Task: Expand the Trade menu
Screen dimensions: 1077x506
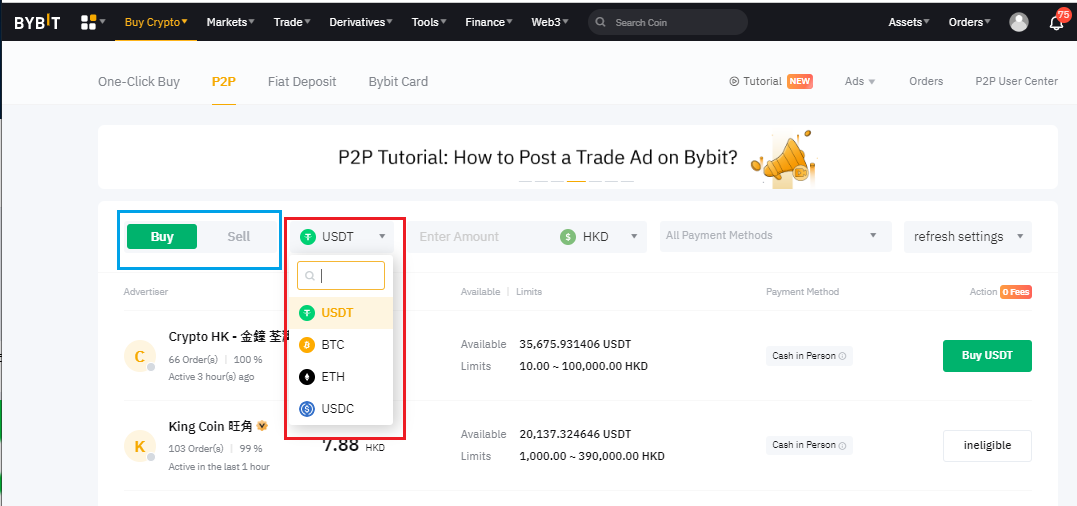Action: [292, 22]
